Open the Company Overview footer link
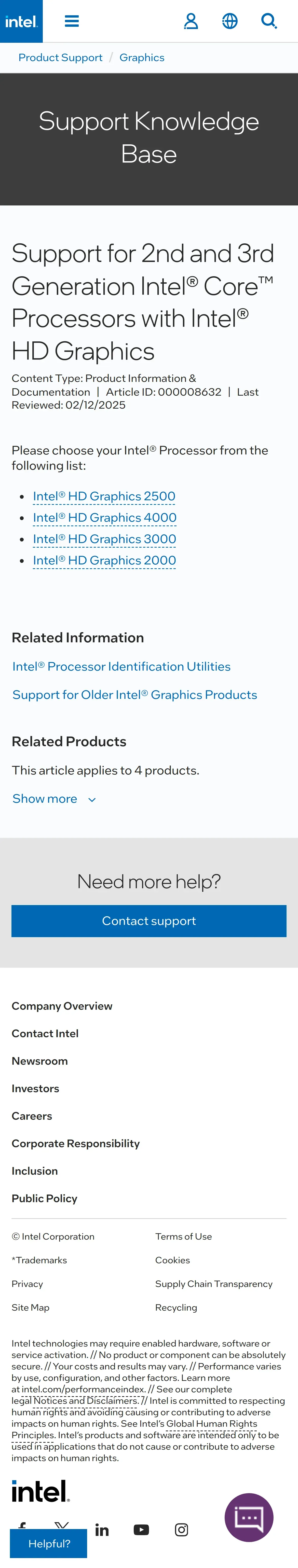Image resolution: width=298 pixels, height=1568 pixels. click(x=62, y=1006)
